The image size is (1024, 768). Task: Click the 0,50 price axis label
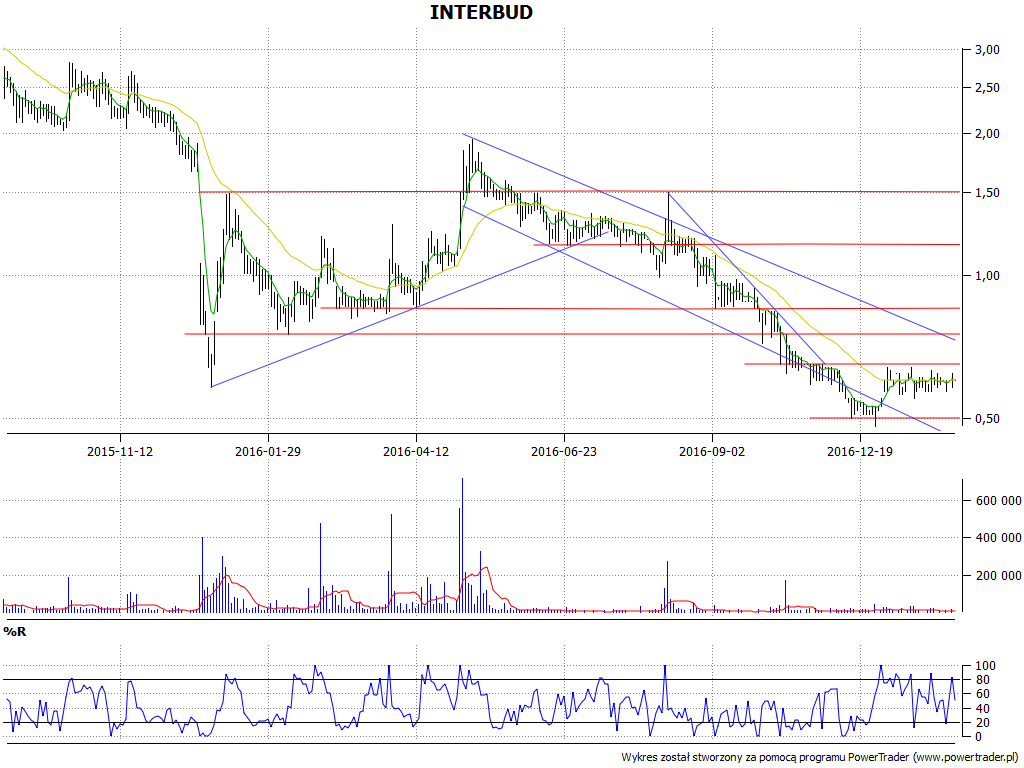(987, 419)
